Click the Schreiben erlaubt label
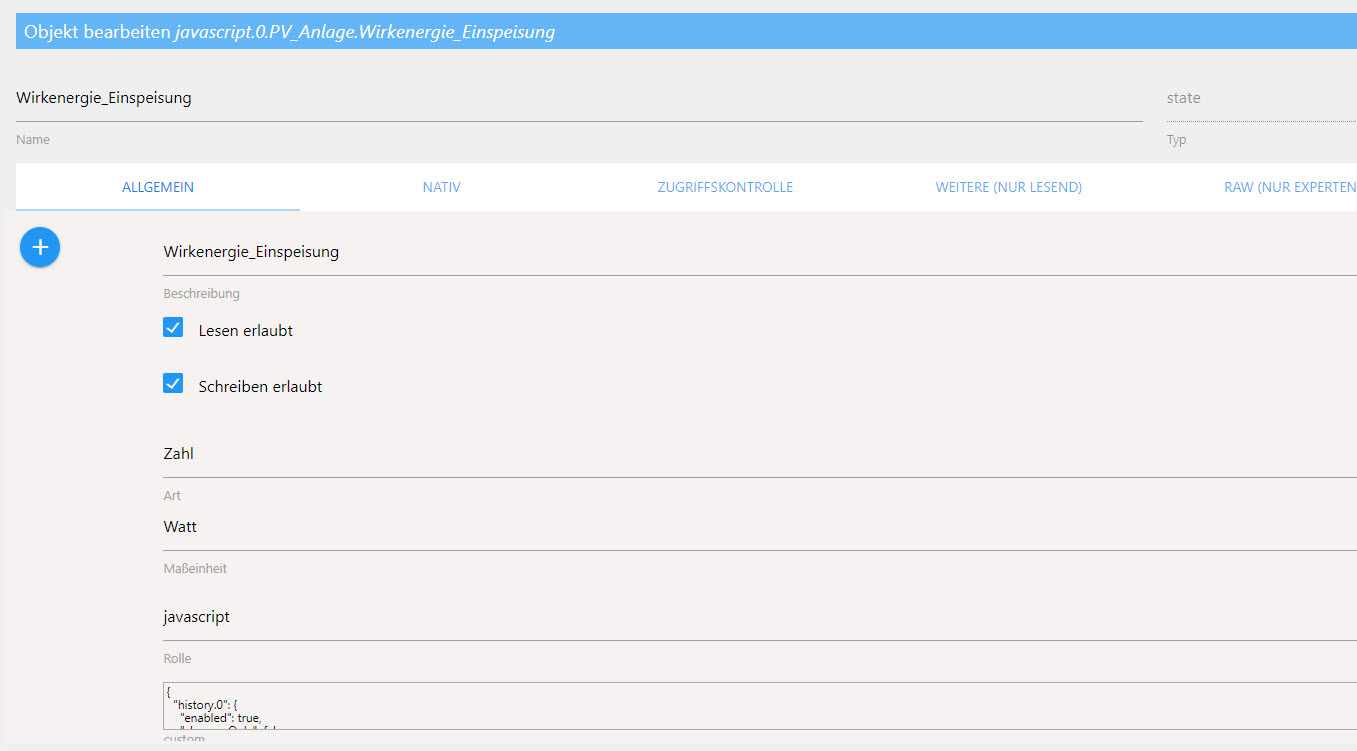Image resolution: width=1357 pixels, height=751 pixels. 260,387
